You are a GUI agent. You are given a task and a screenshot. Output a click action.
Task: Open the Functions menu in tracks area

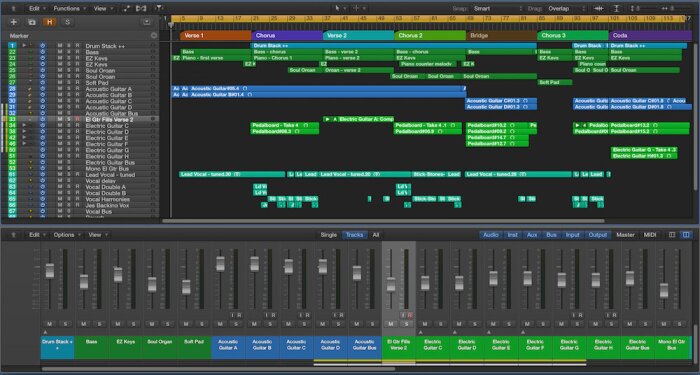[67, 8]
